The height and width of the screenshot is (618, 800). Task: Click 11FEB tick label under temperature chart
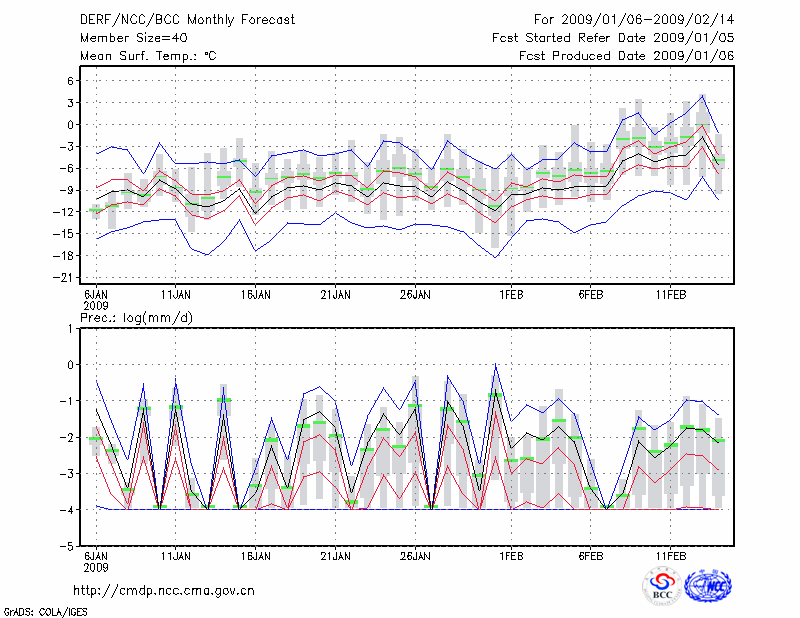(x=670, y=295)
